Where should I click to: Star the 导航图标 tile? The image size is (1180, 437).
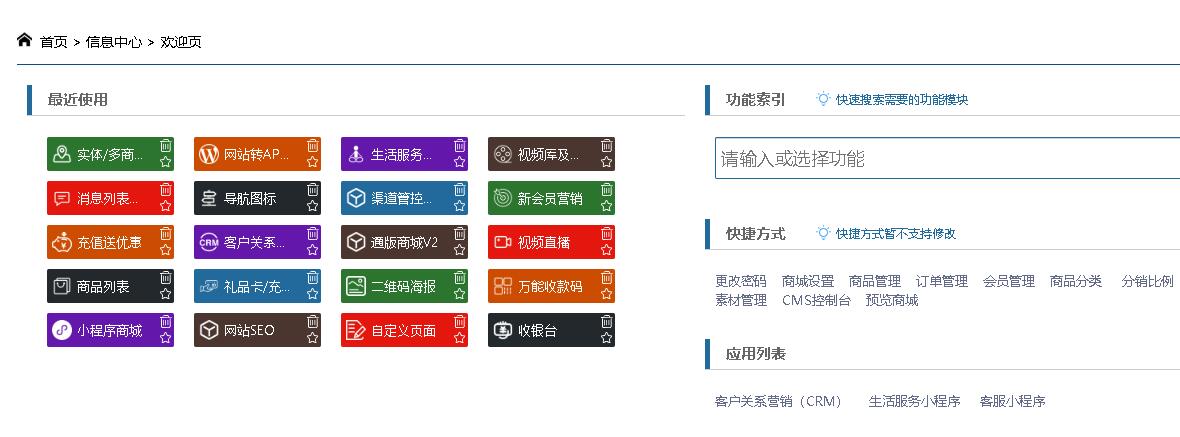coord(312,205)
